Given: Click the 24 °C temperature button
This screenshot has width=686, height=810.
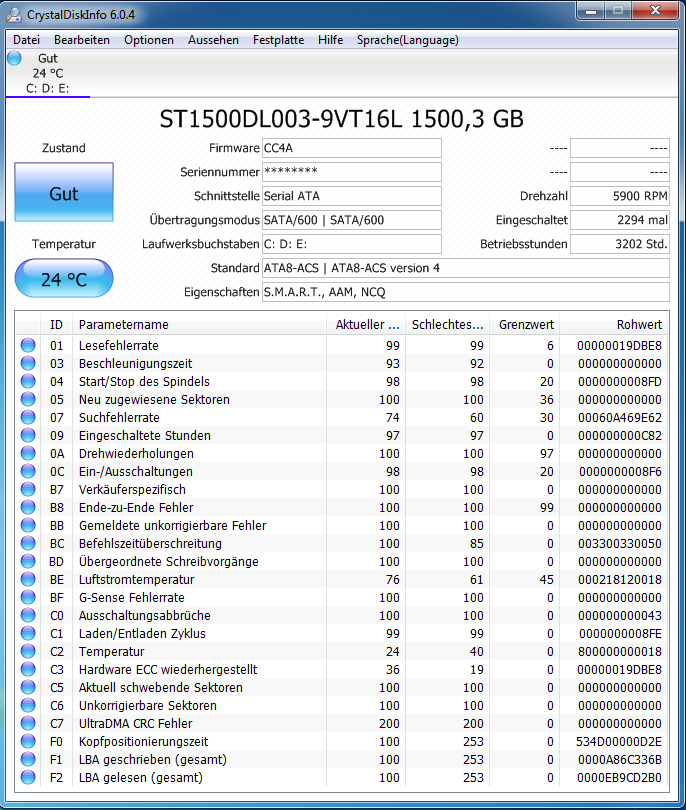Looking at the screenshot, I should (x=64, y=279).
